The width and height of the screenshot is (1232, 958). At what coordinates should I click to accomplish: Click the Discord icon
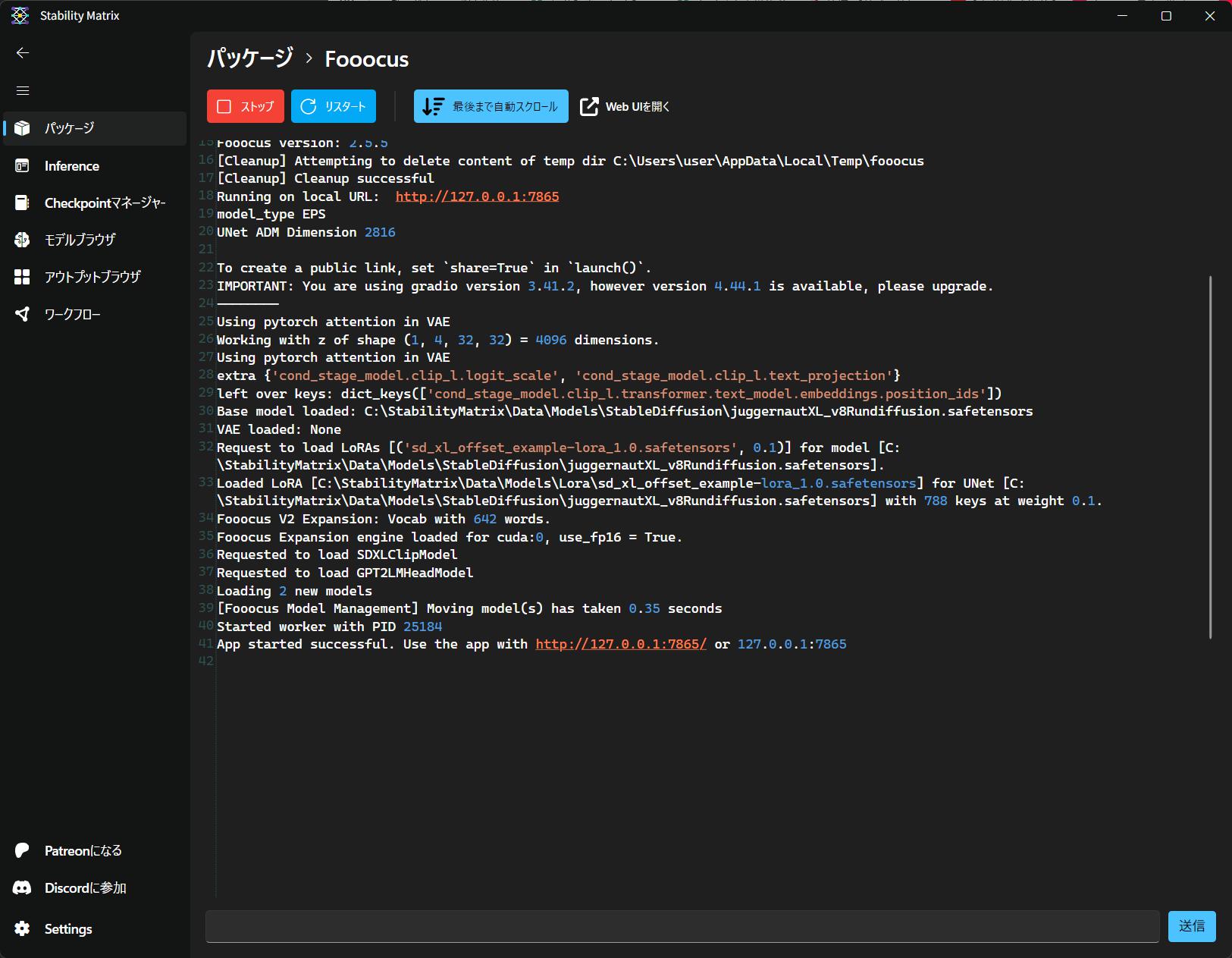click(22, 887)
